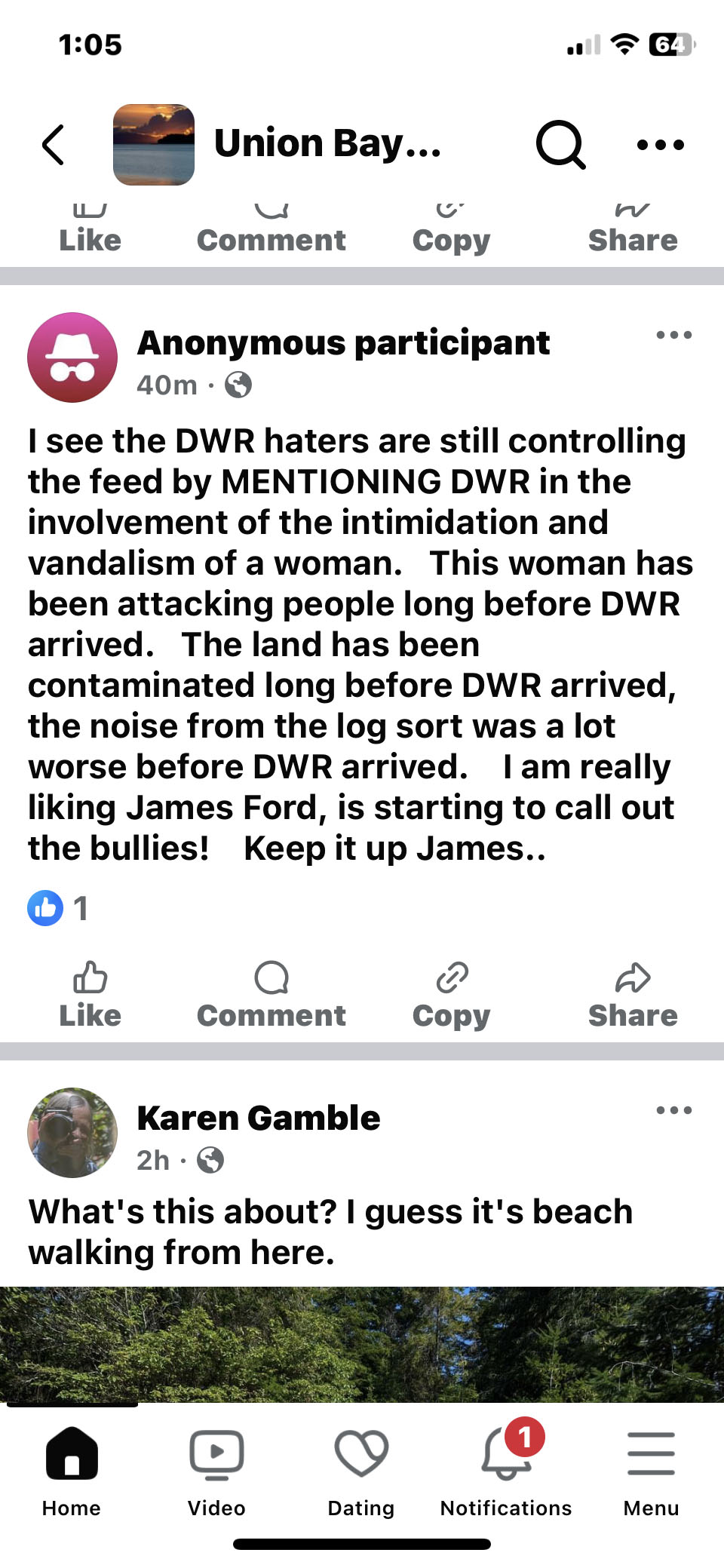Switch to the Video tab

tap(216, 1472)
